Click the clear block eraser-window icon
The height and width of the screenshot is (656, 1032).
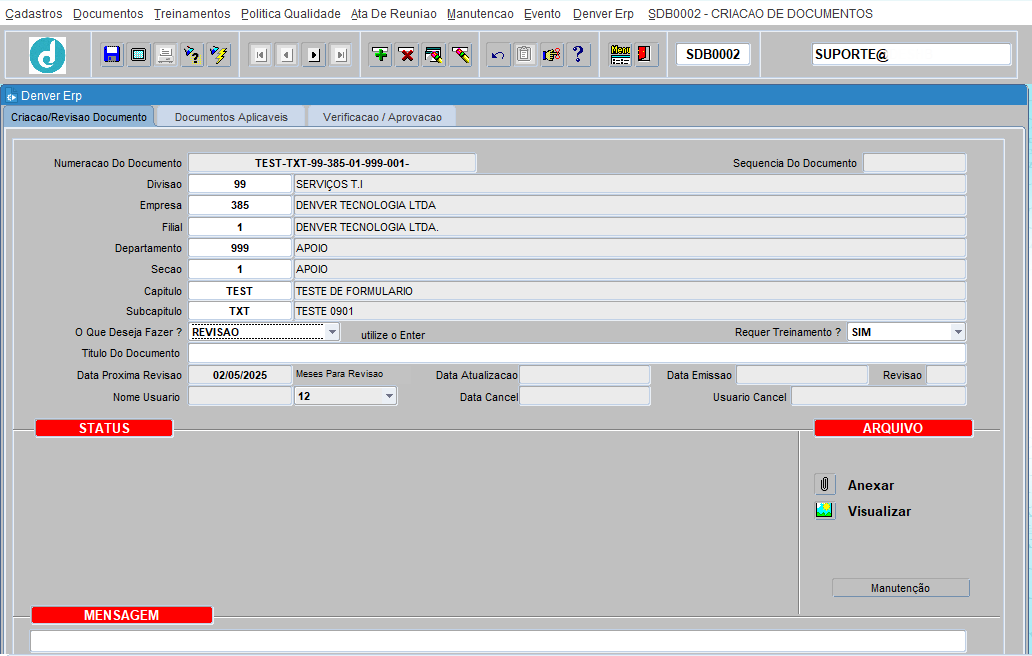(x=434, y=55)
